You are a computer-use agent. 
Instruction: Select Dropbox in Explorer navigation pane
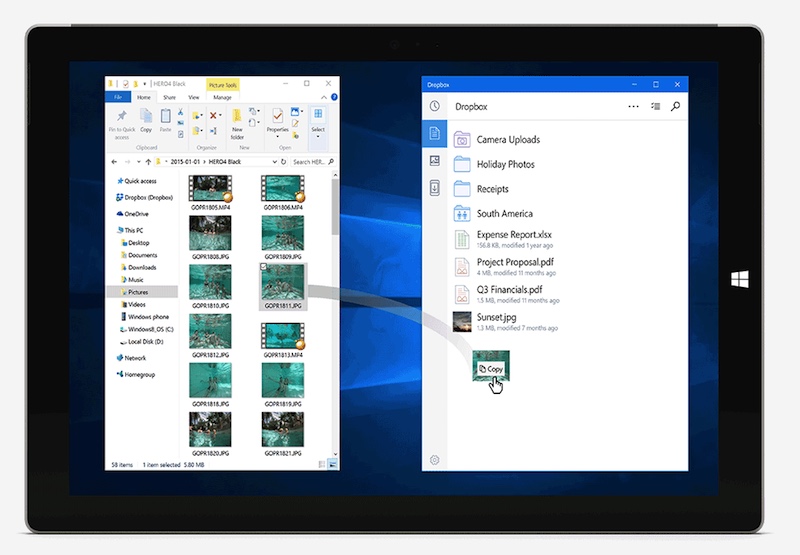[x=145, y=197]
